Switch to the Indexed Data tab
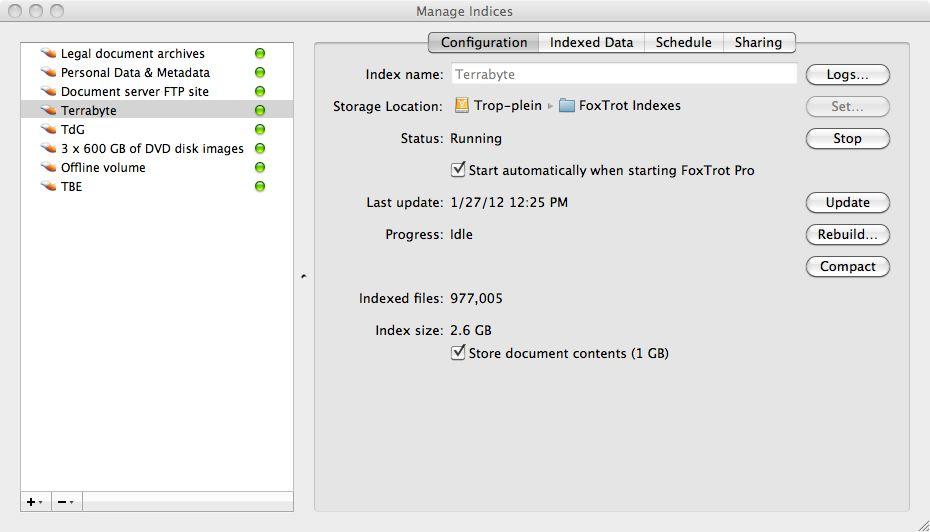 [591, 42]
